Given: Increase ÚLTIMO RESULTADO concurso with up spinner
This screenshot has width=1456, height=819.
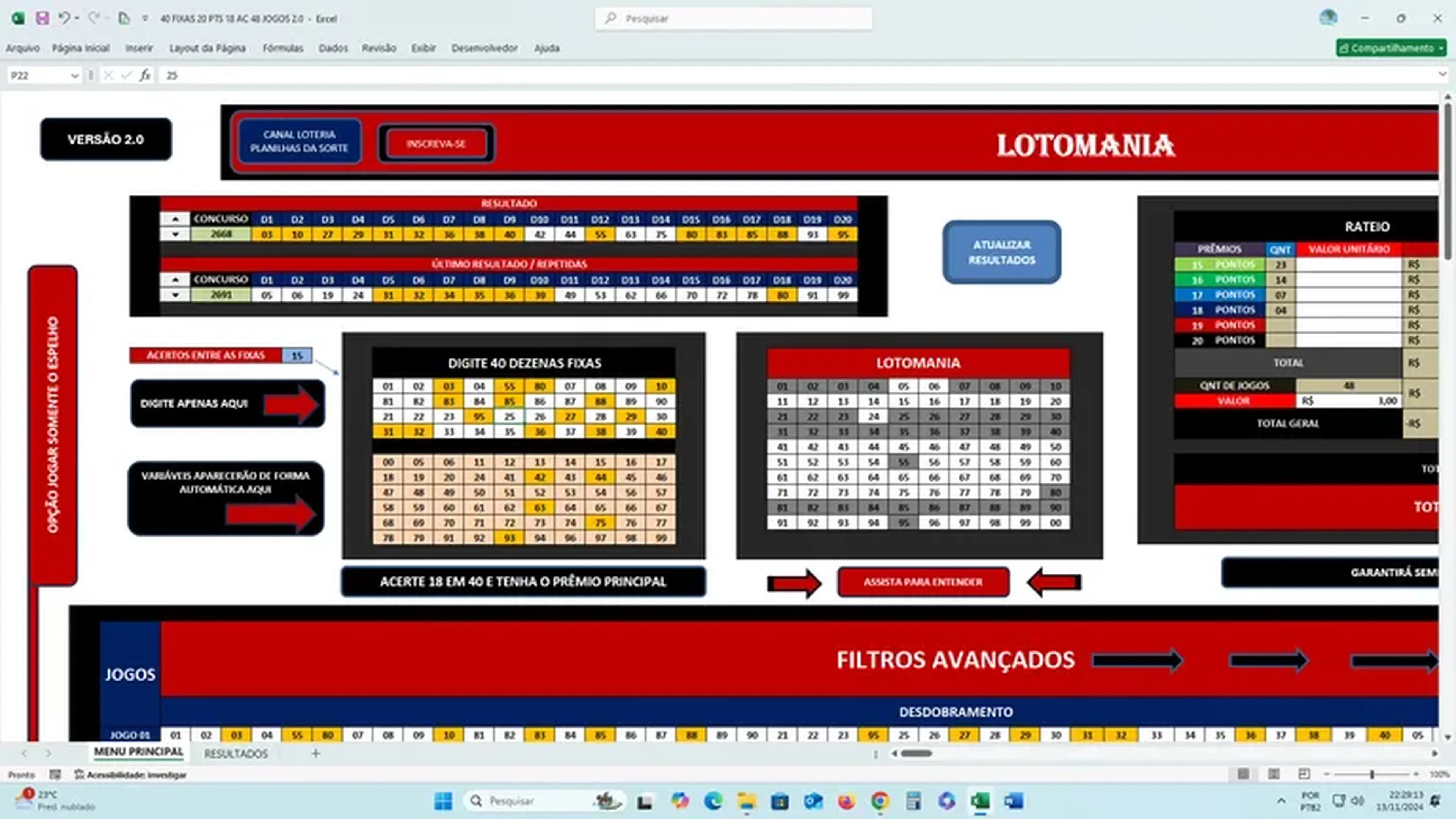Looking at the screenshot, I should [x=175, y=279].
